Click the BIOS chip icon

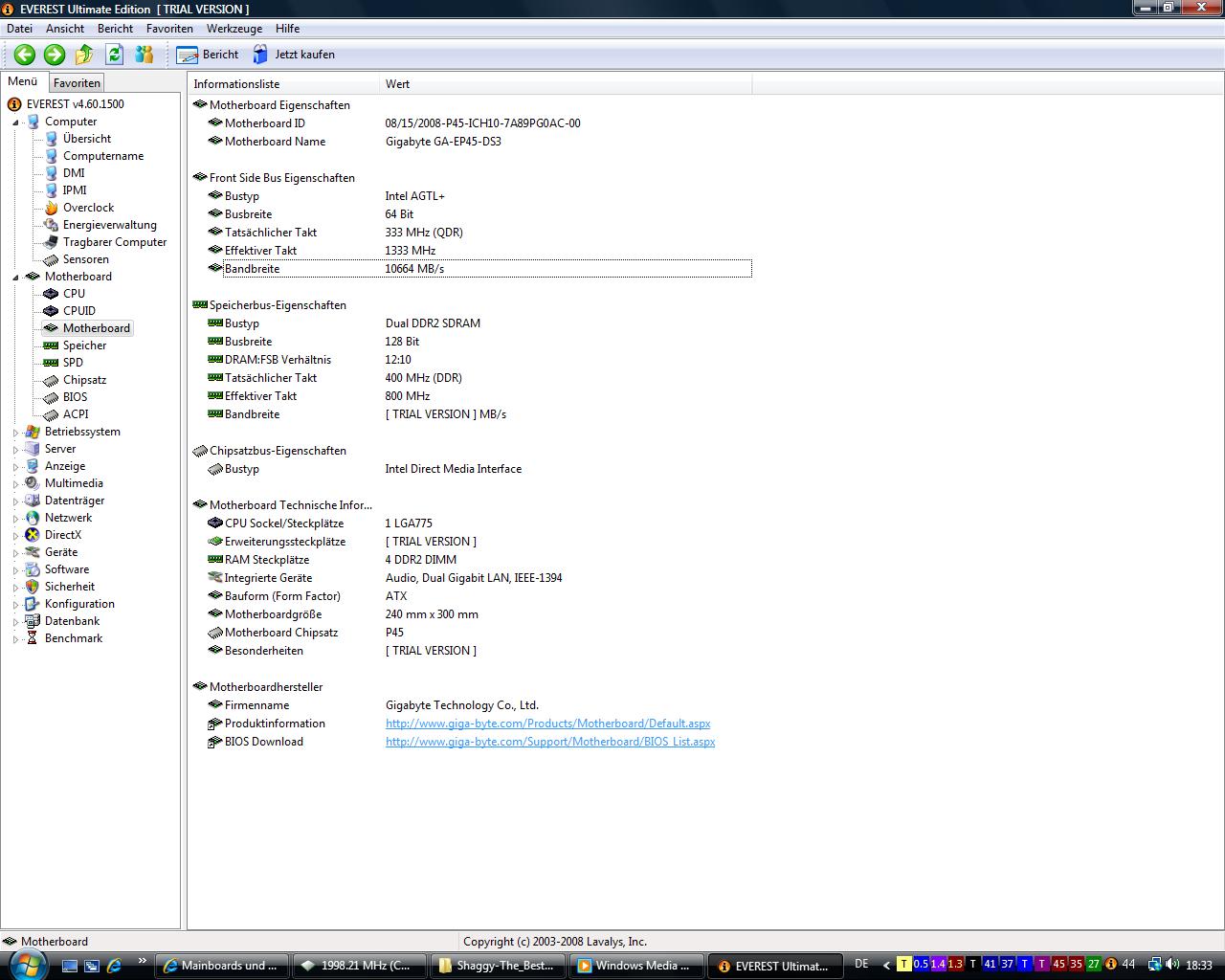click(x=51, y=397)
